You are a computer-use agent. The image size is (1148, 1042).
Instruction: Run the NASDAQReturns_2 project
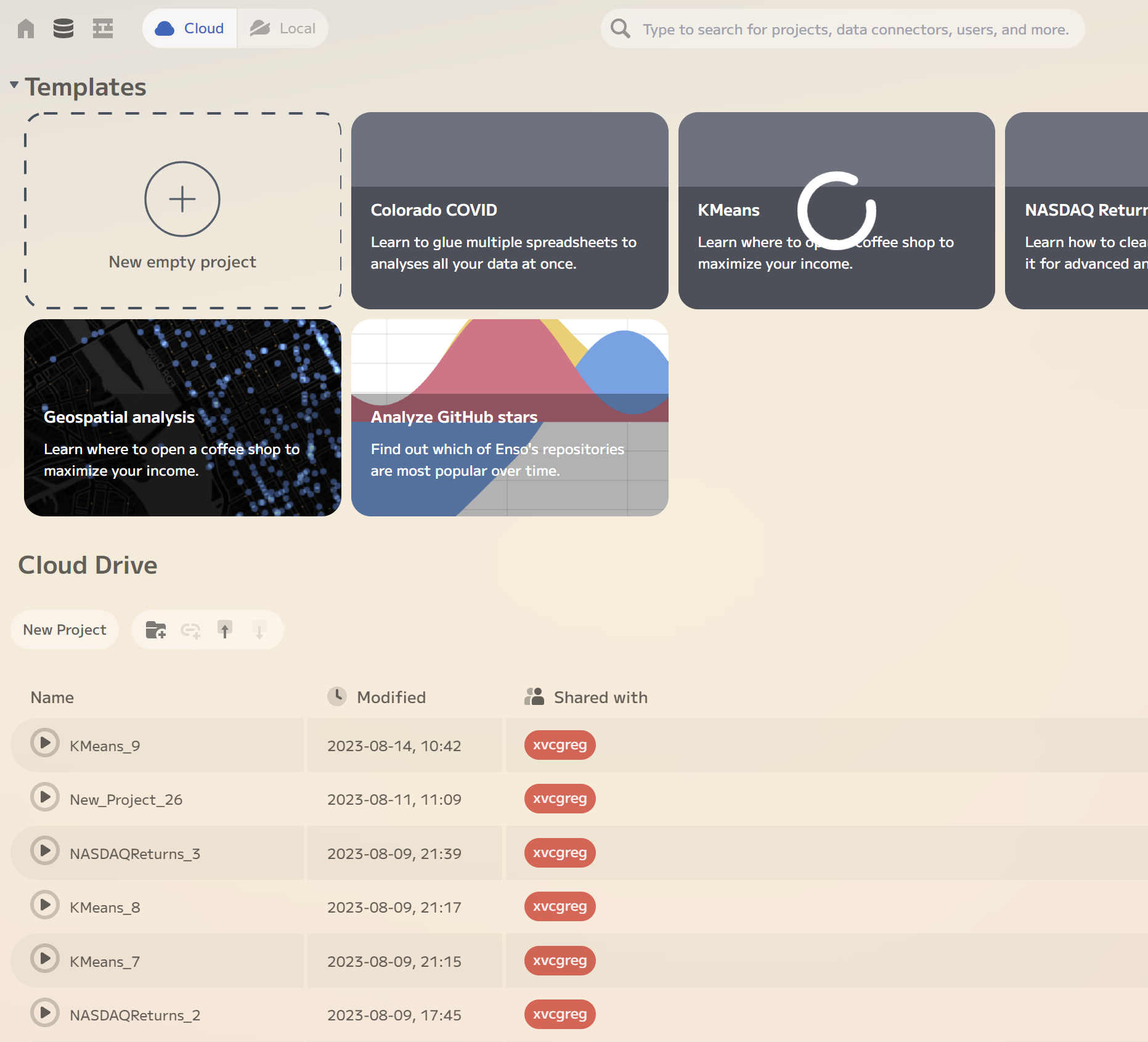tap(44, 1012)
